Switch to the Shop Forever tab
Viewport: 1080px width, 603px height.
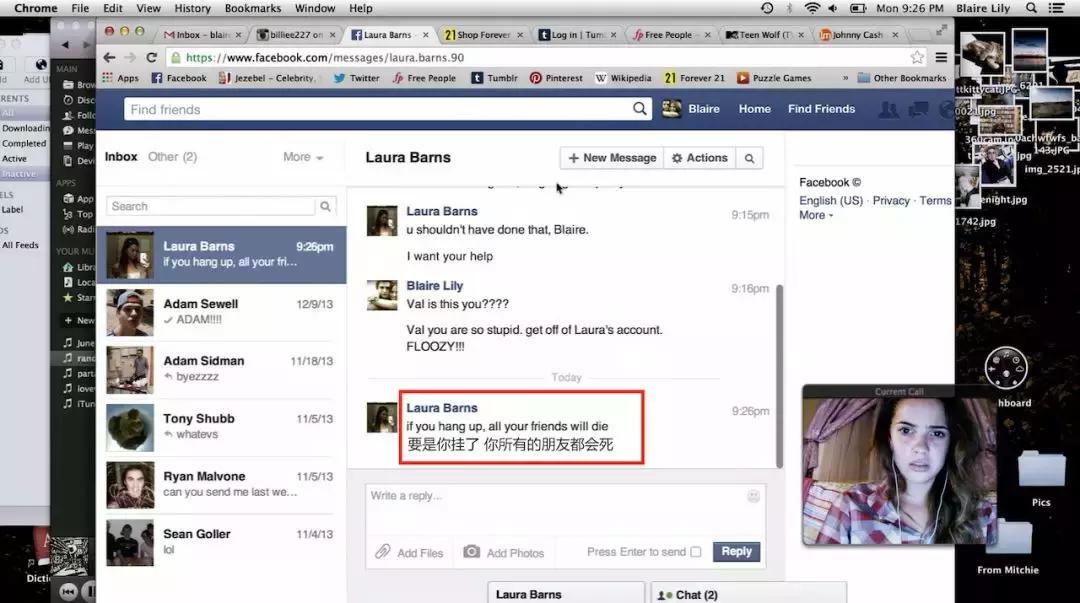(484, 34)
